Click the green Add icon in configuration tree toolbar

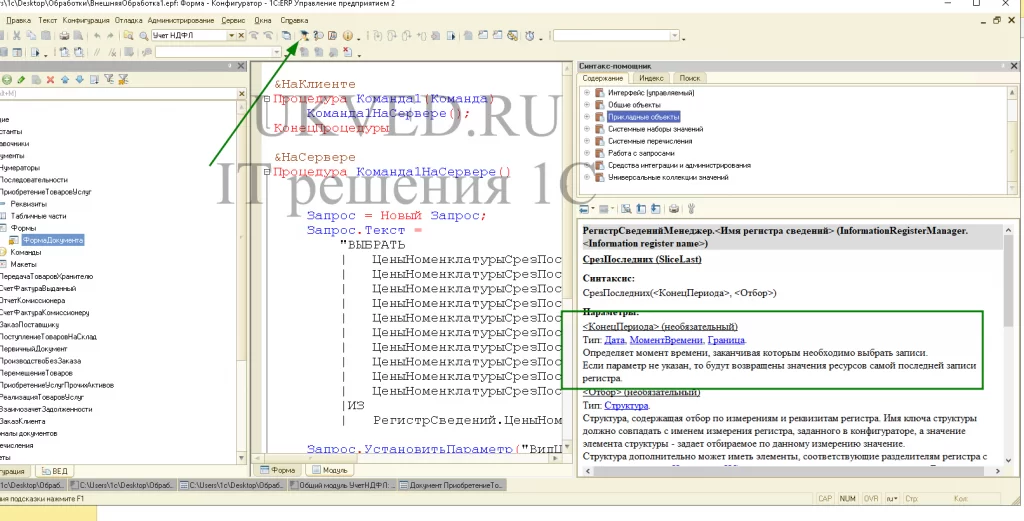(7, 79)
